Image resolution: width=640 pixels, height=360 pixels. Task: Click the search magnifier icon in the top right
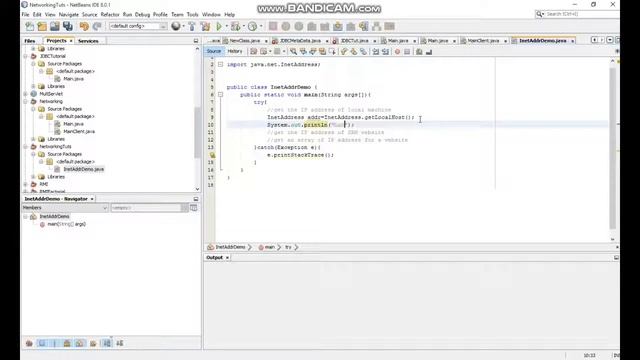coord(540,14)
